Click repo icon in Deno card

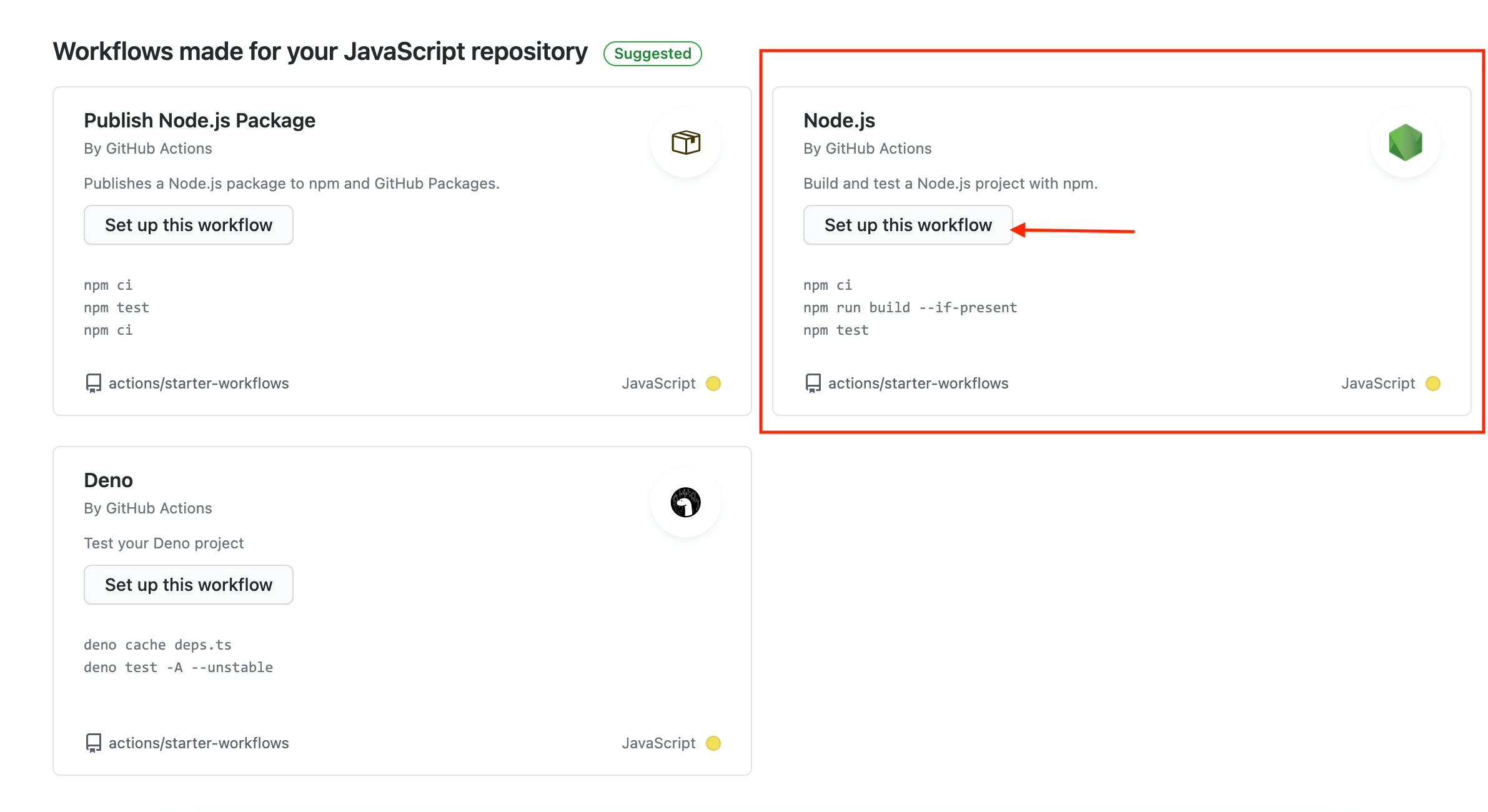(93, 743)
